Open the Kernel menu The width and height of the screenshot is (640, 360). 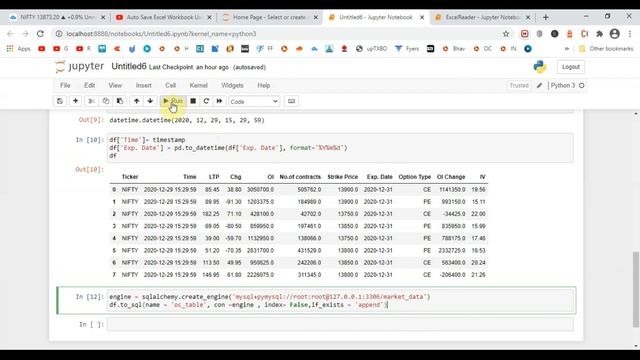point(199,85)
